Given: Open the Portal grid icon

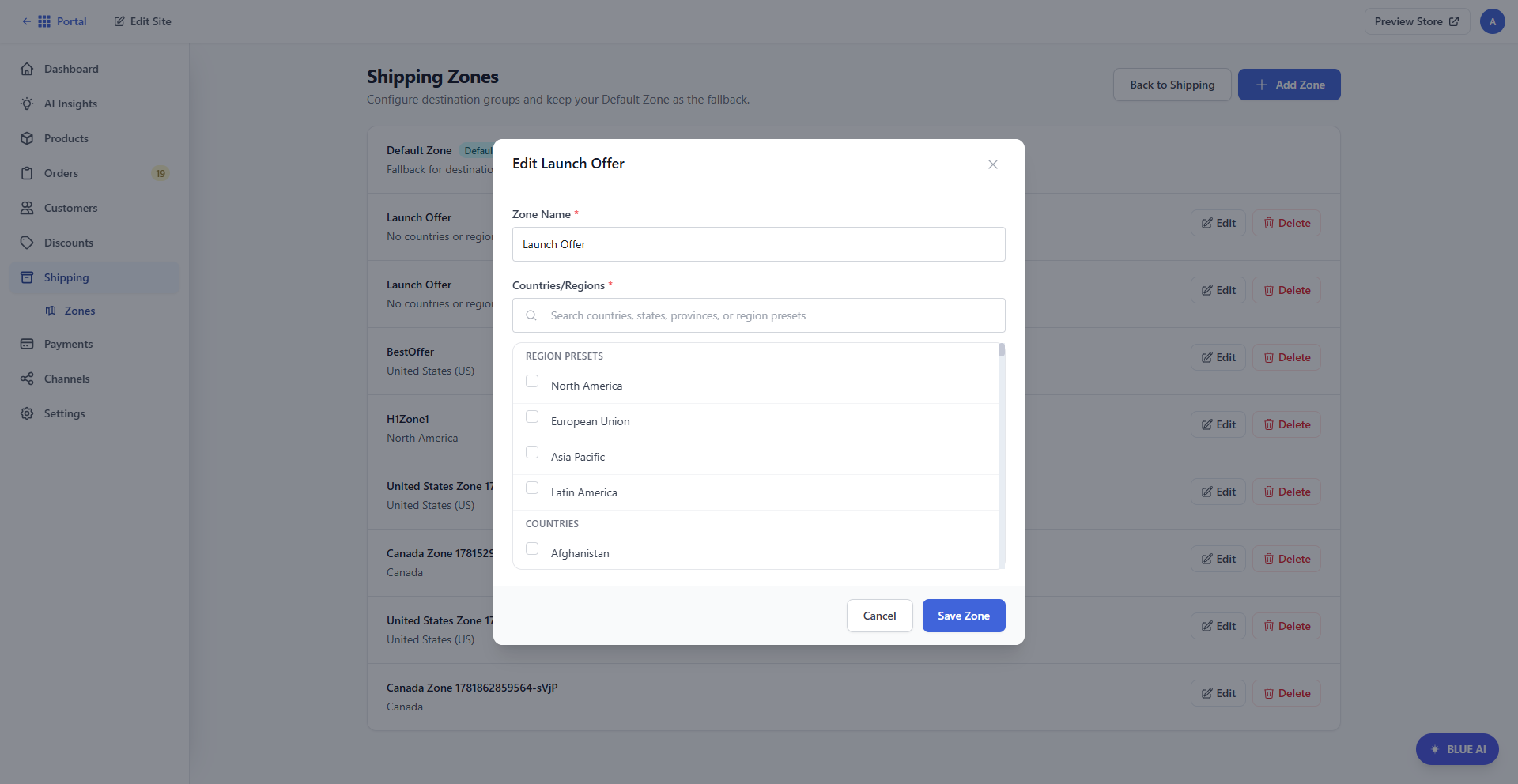Looking at the screenshot, I should click(x=44, y=21).
